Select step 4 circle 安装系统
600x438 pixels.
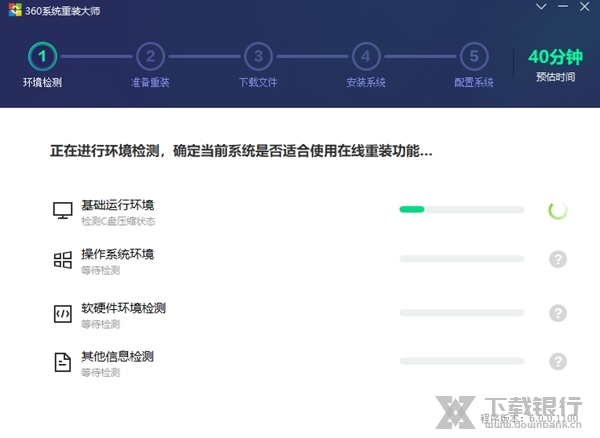(x=366, y=56)
